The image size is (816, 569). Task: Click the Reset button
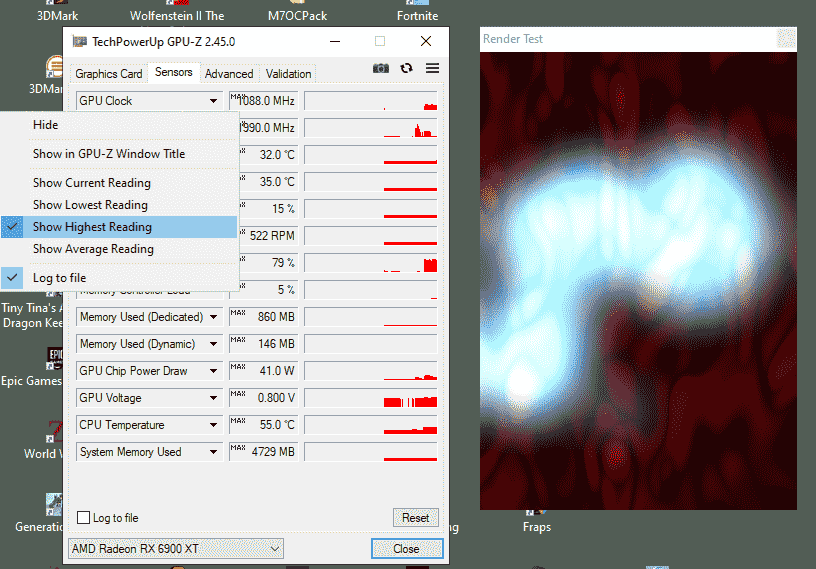pyautogui.click(x=415, y=518)
